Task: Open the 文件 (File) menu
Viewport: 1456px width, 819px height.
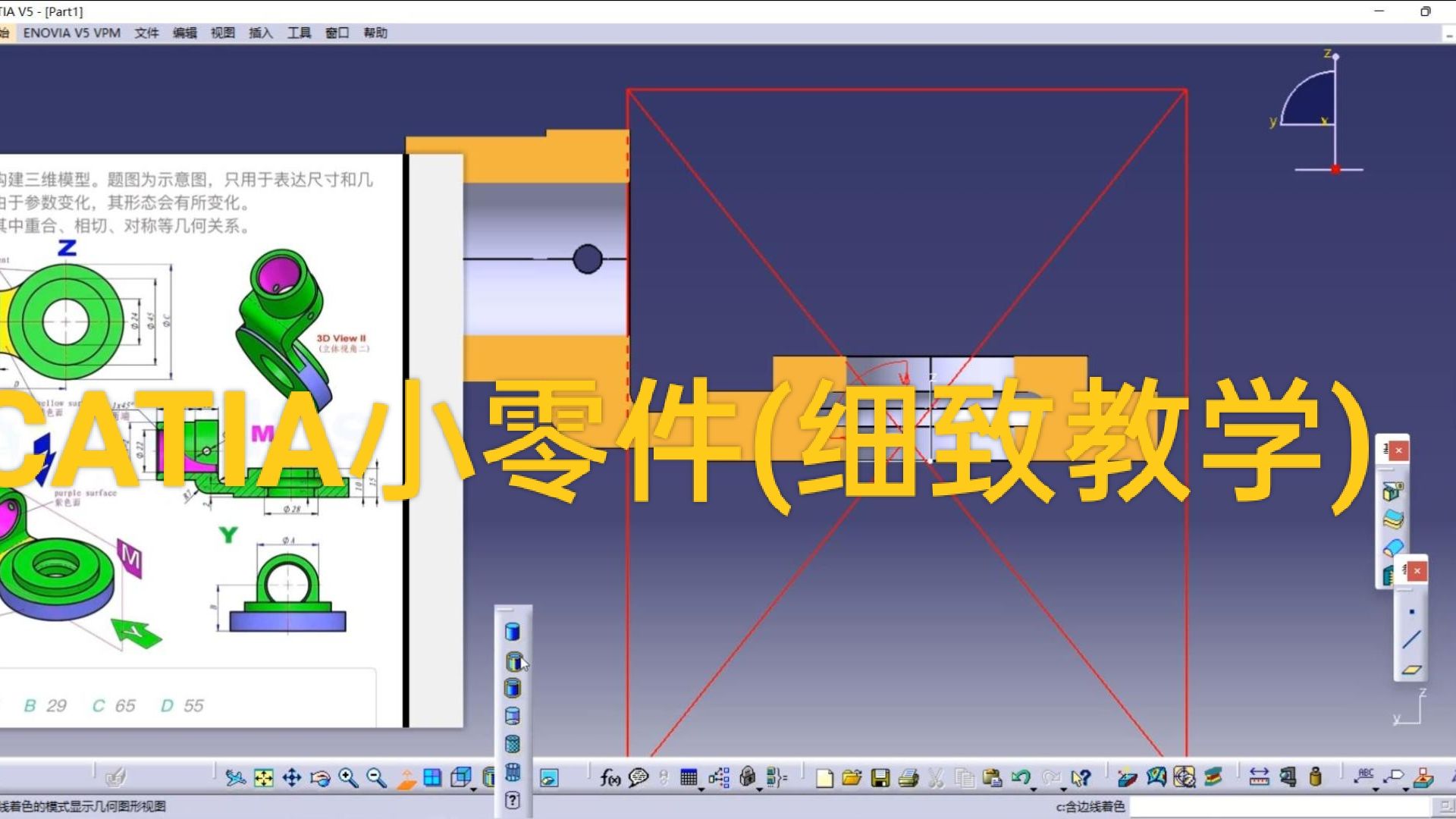Action: tap(146, 33)
